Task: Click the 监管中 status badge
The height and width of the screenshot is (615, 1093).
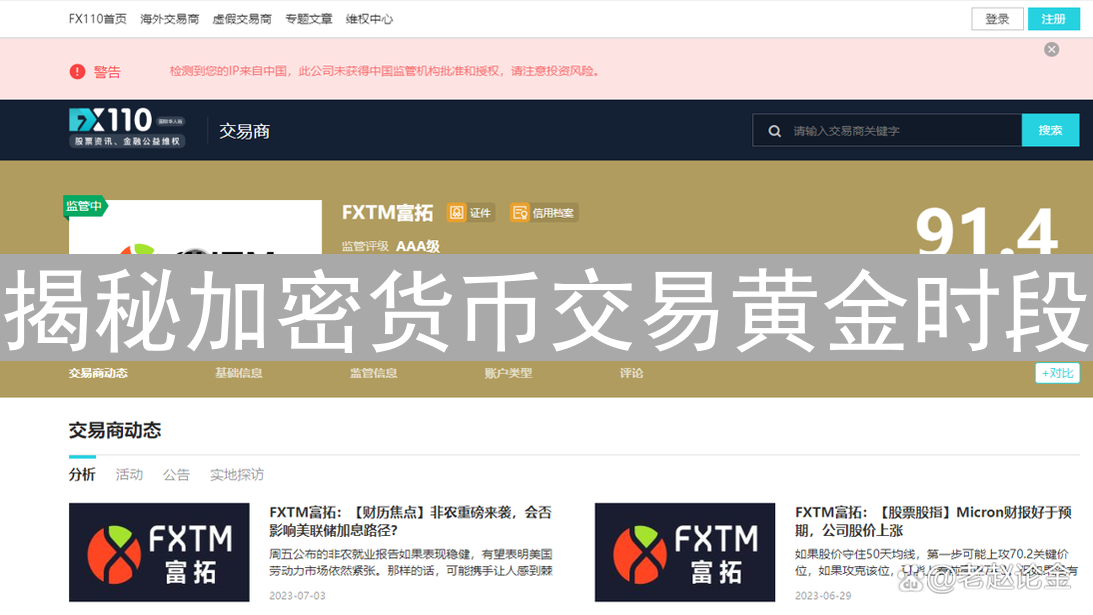Action: coord(84,206)
